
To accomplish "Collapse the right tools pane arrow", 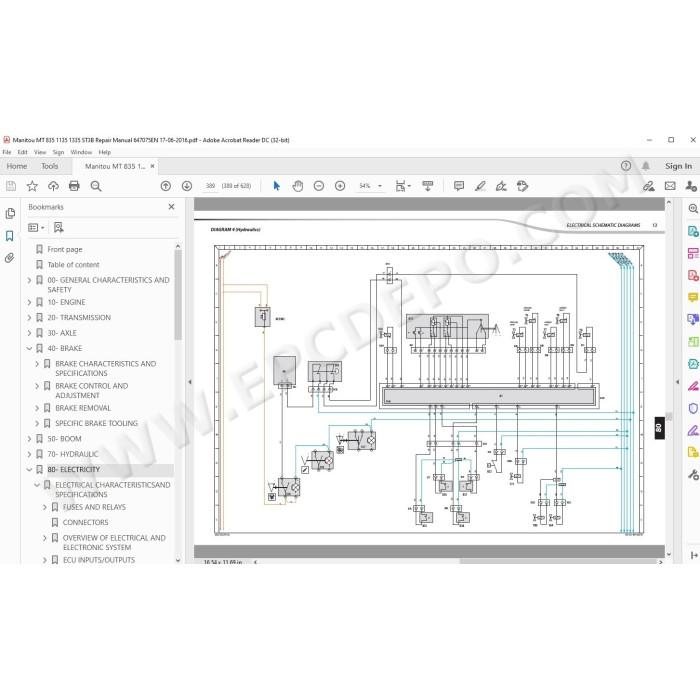I will pyautogui.click(x=677, y=382).
